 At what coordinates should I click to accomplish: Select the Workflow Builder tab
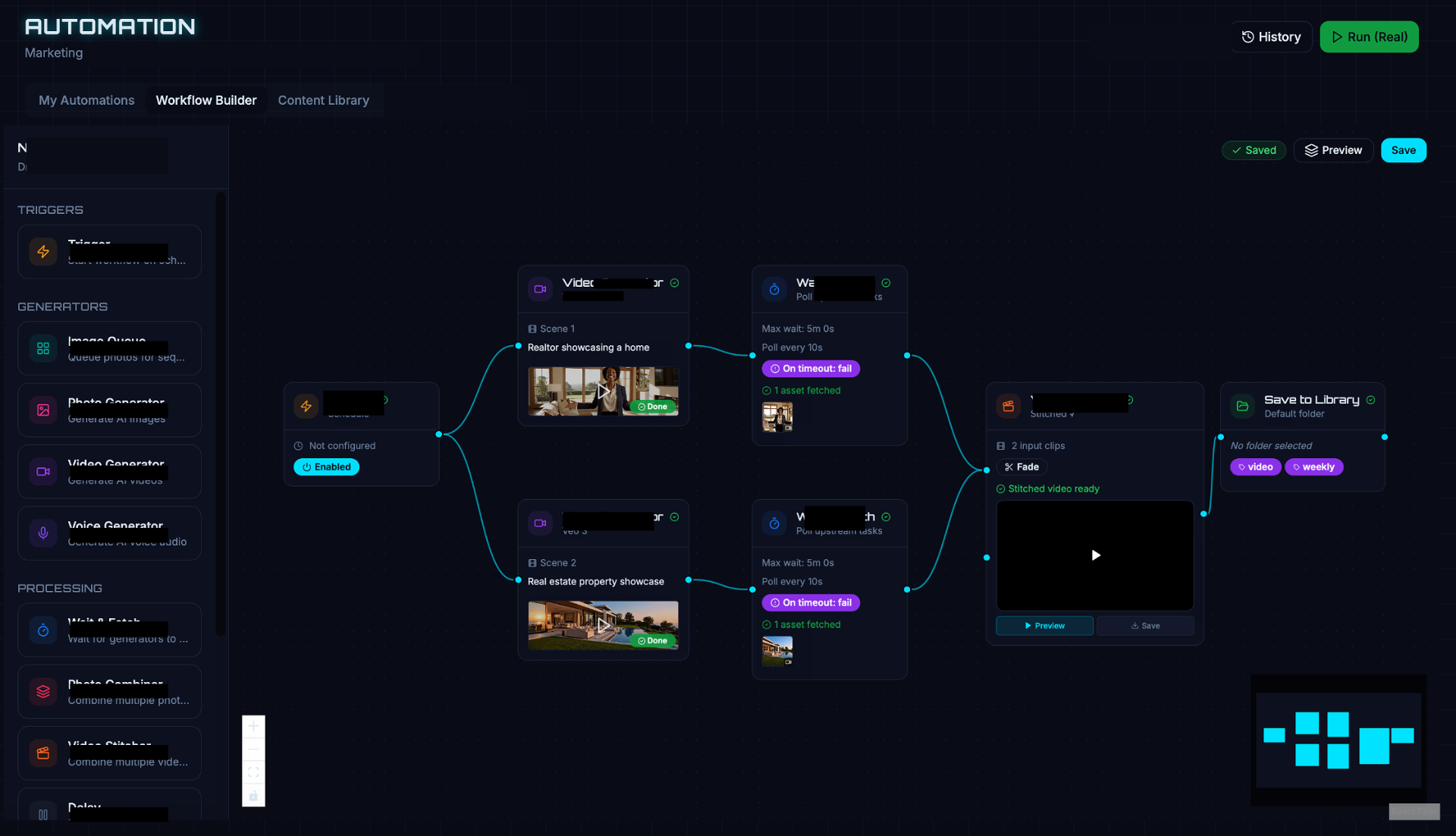[206, 100]
